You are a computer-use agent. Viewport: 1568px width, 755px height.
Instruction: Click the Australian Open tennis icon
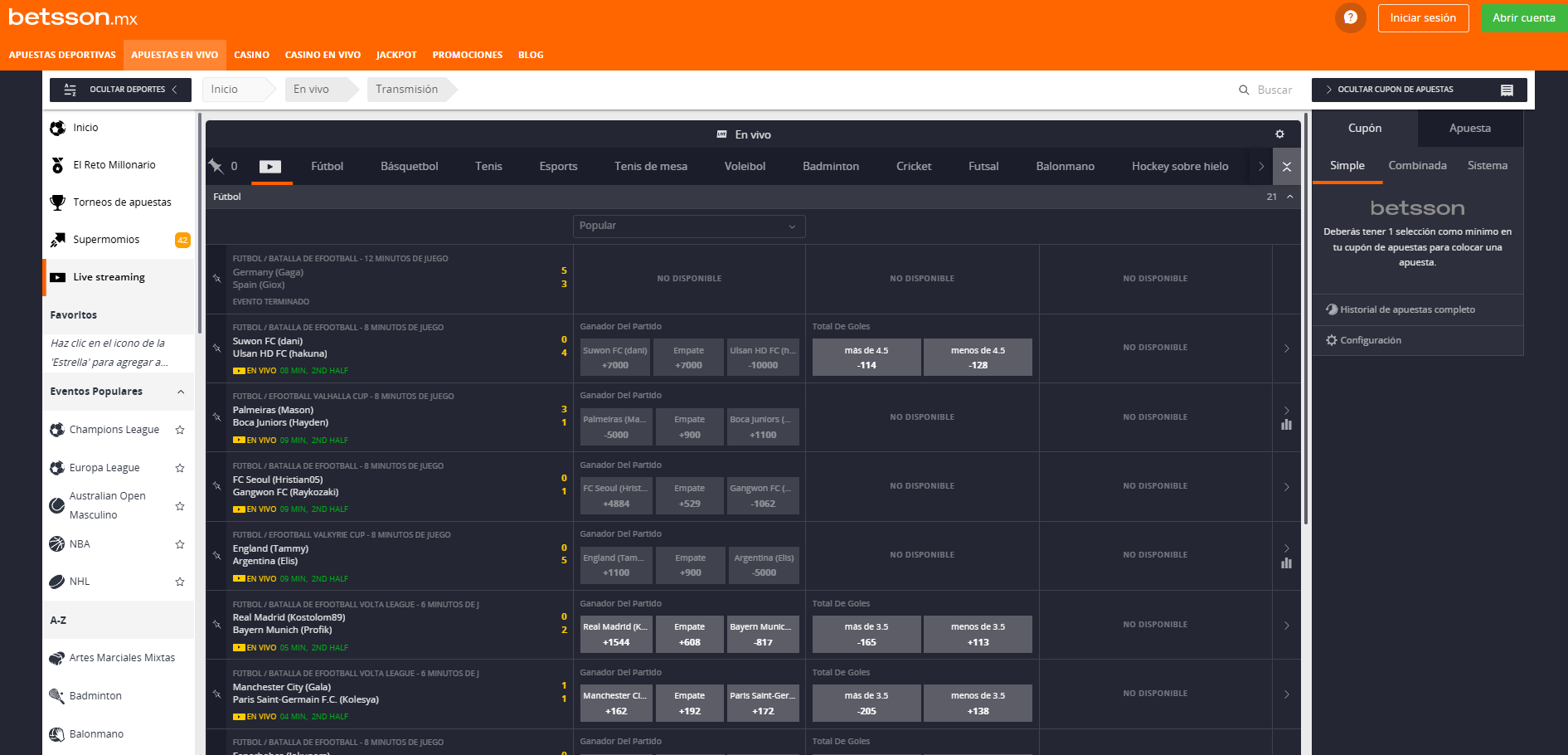point(56,505)
